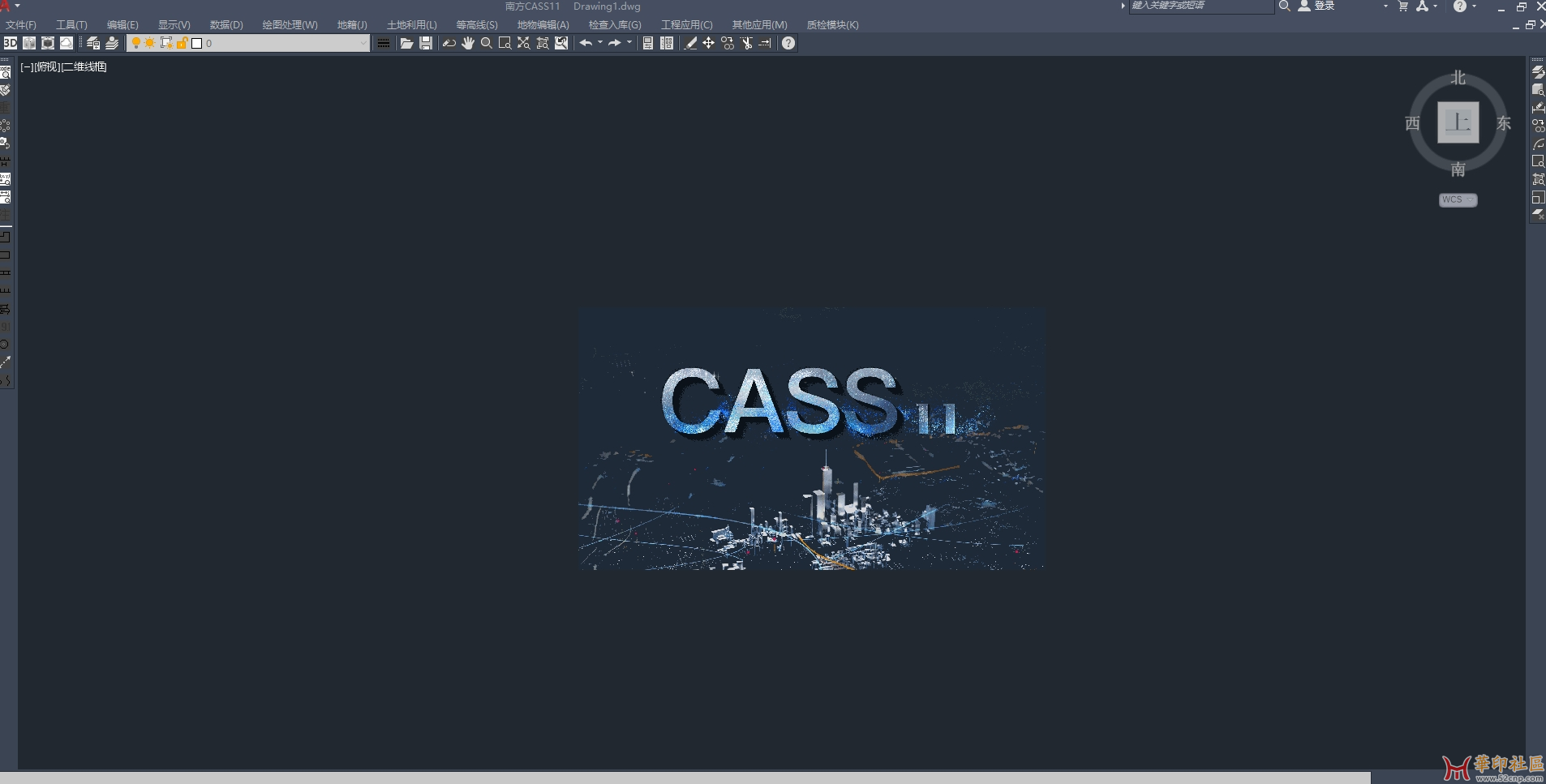Click the CASS 11 splash image
Viewport: 1546px width, 784px height.
811,439
